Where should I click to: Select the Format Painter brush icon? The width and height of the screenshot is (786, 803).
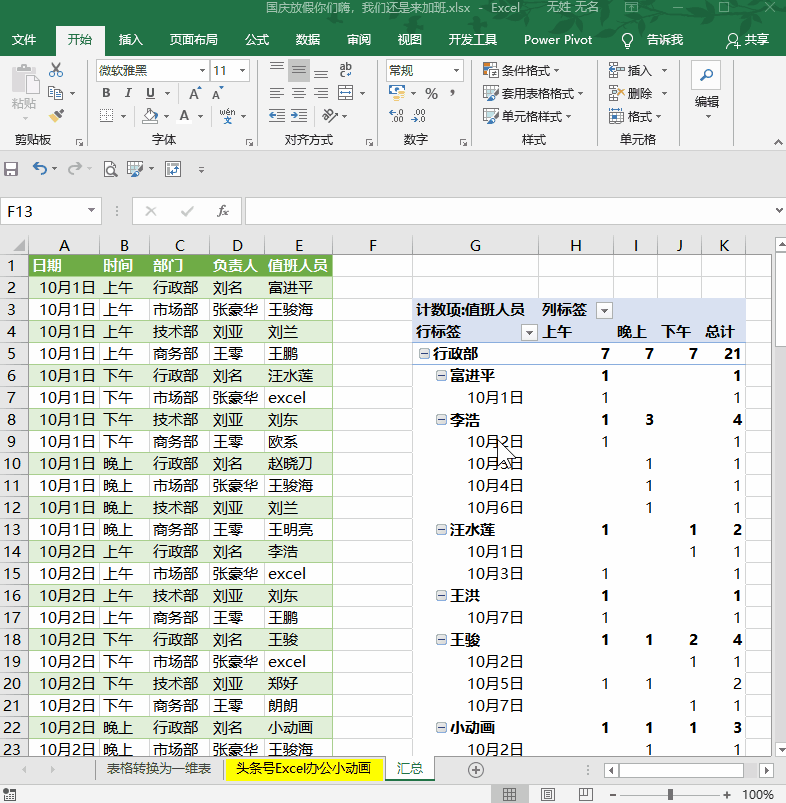pos(56,116)
